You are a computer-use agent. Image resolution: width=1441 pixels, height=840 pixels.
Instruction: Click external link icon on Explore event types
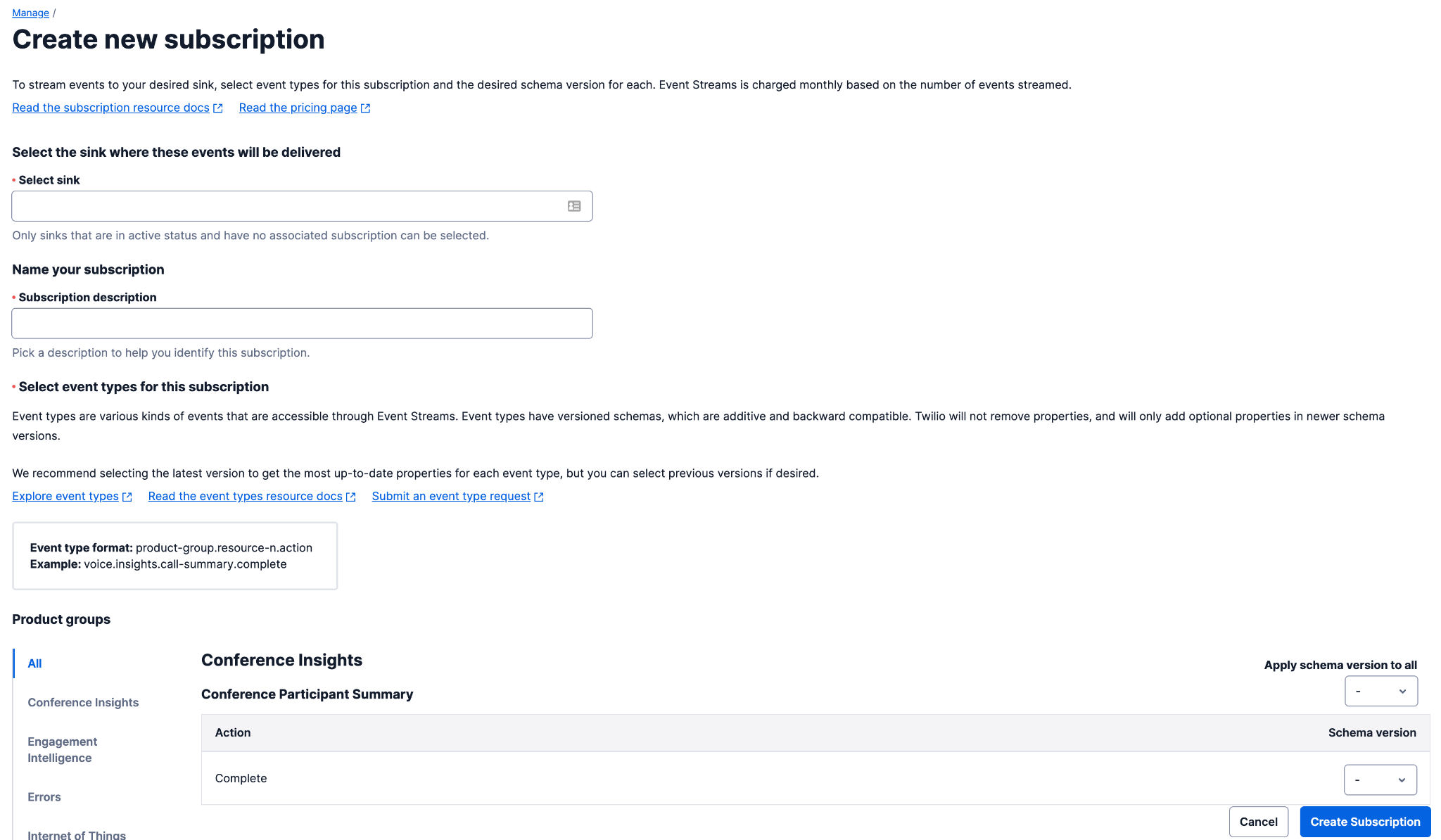point(127,496)
